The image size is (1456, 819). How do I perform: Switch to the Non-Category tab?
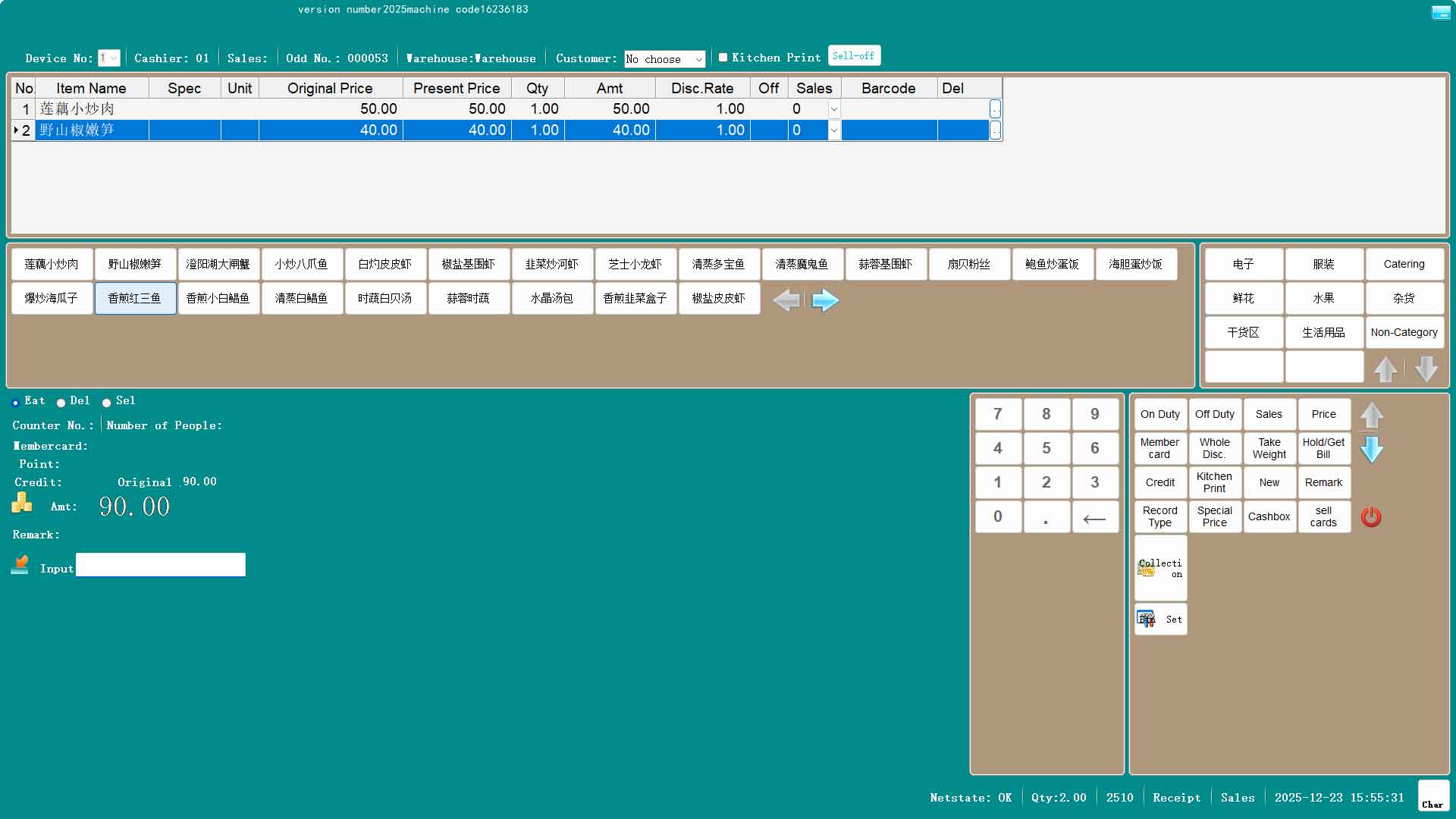(x=1404, y=332)
